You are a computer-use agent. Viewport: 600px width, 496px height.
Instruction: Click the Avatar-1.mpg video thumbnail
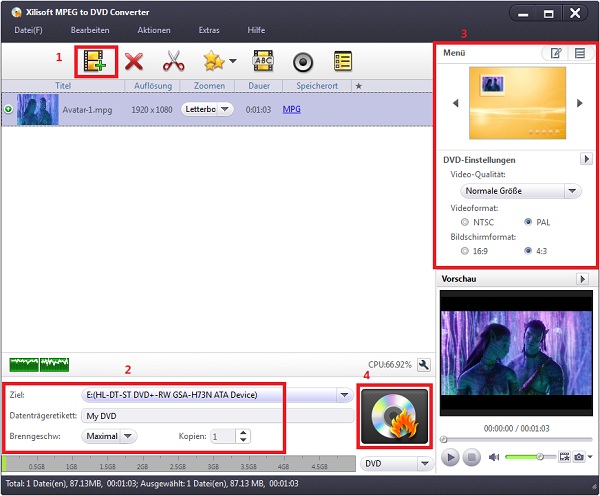pyautogui.click(x=38, y=109)
